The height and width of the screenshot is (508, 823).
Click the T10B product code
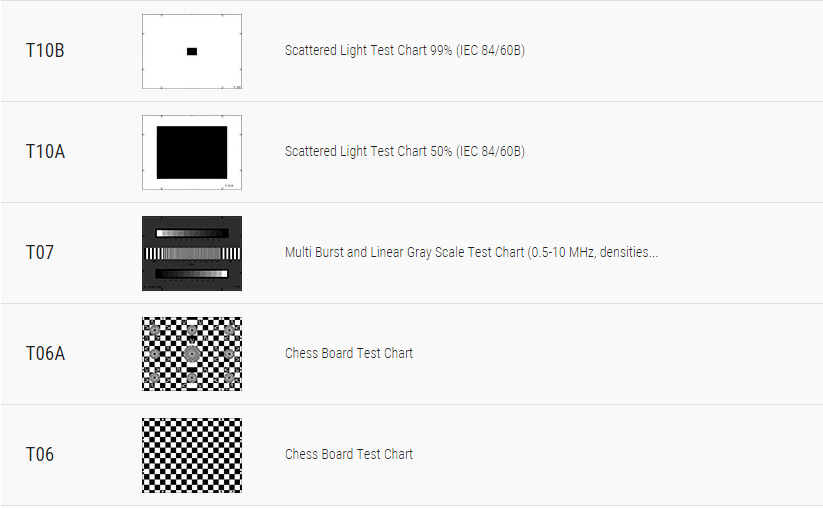45,51
